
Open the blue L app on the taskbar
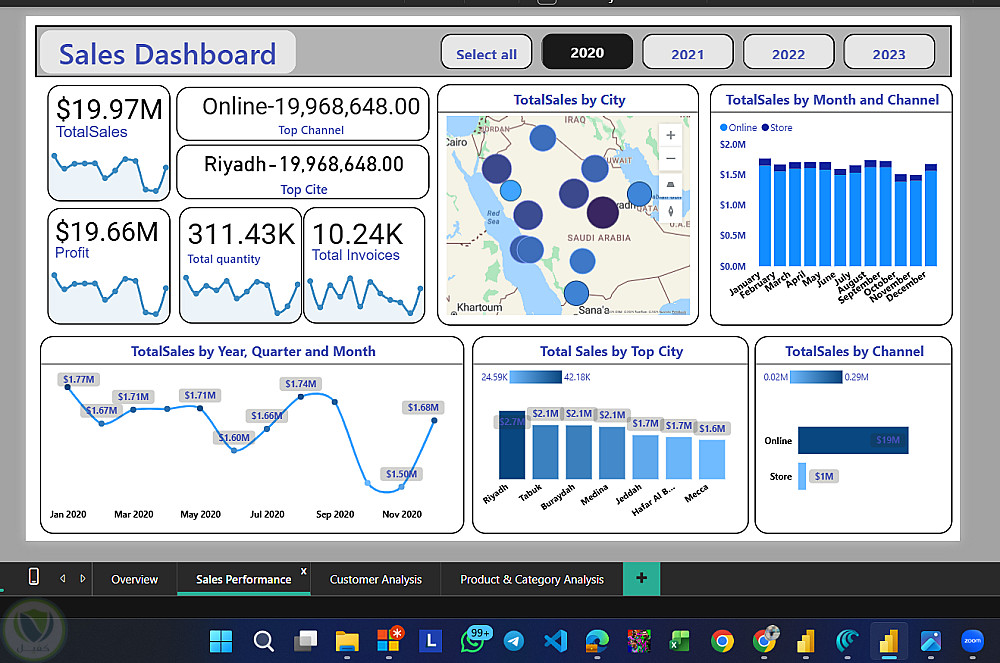[x=430, y=641]
